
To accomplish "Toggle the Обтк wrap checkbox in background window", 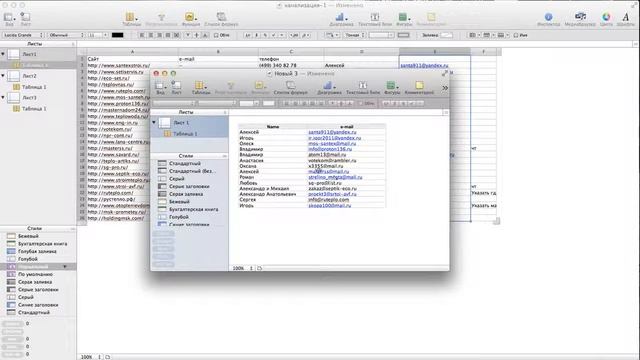I will (x=216, y=35).
